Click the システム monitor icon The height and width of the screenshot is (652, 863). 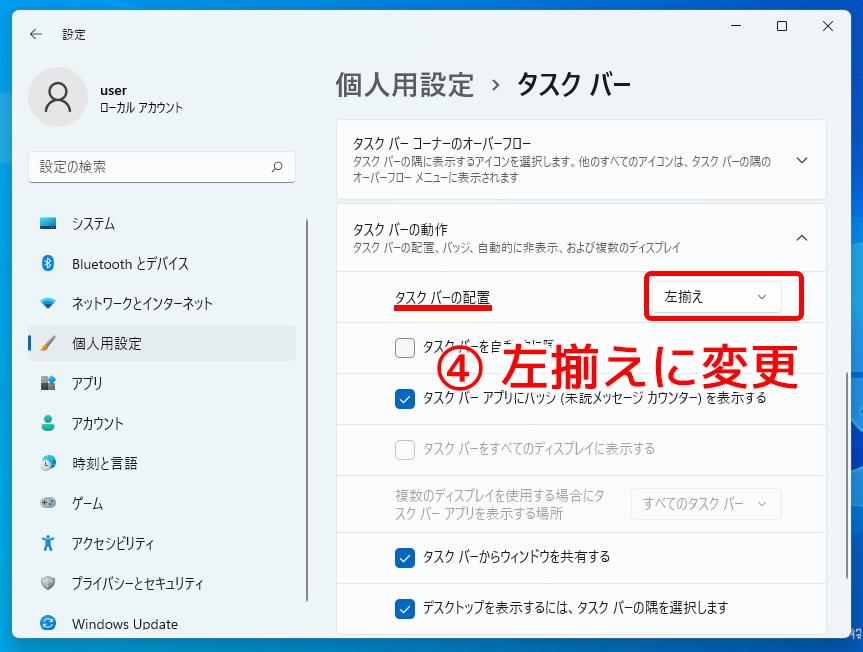point(48,223)
